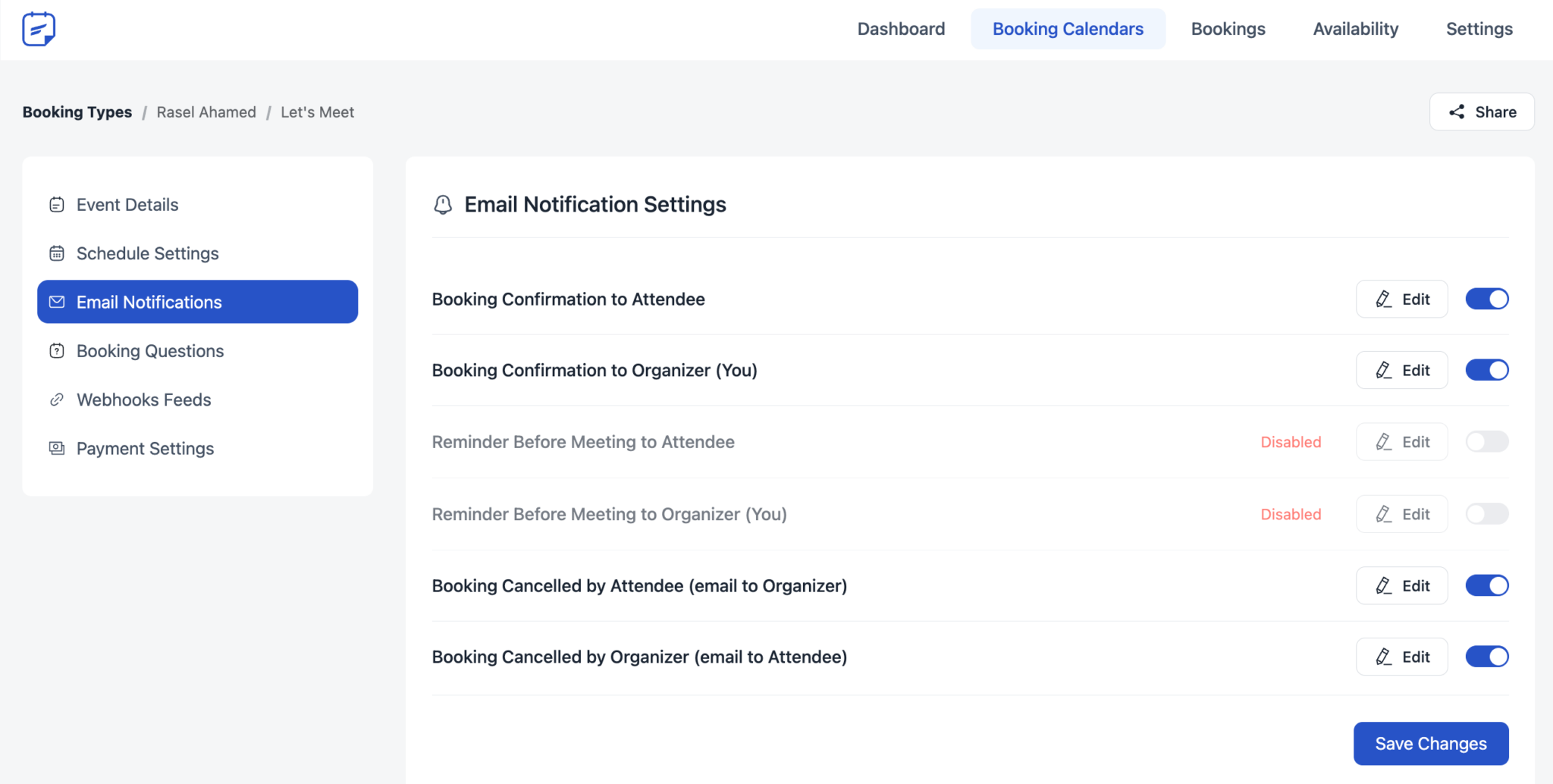Open Booking Types from the breadcrumb
The height and width of the screenshot is (784, 1553).
tap(77, 111)
